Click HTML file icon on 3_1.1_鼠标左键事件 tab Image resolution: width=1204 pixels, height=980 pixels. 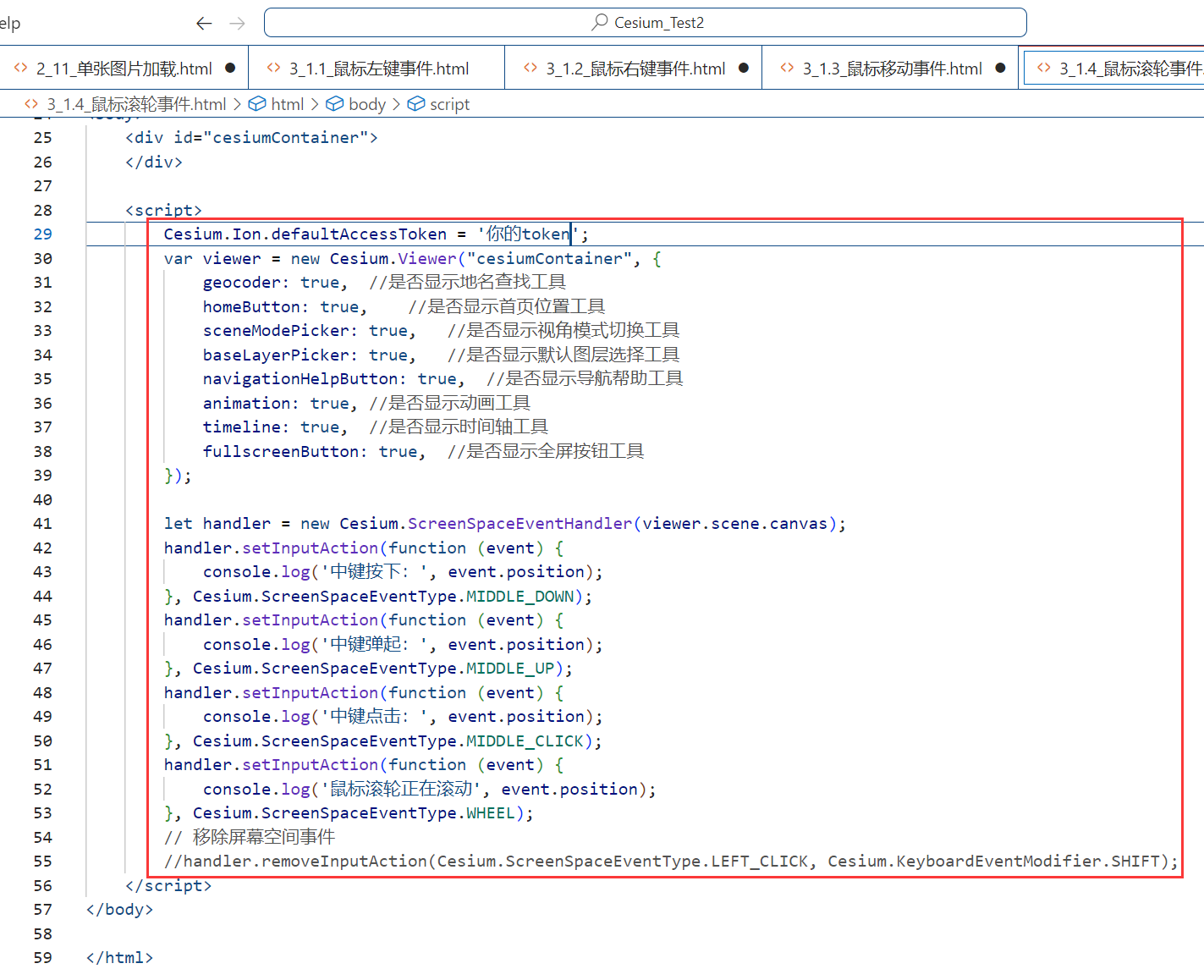pyautogui.click(x=273, y=68)
